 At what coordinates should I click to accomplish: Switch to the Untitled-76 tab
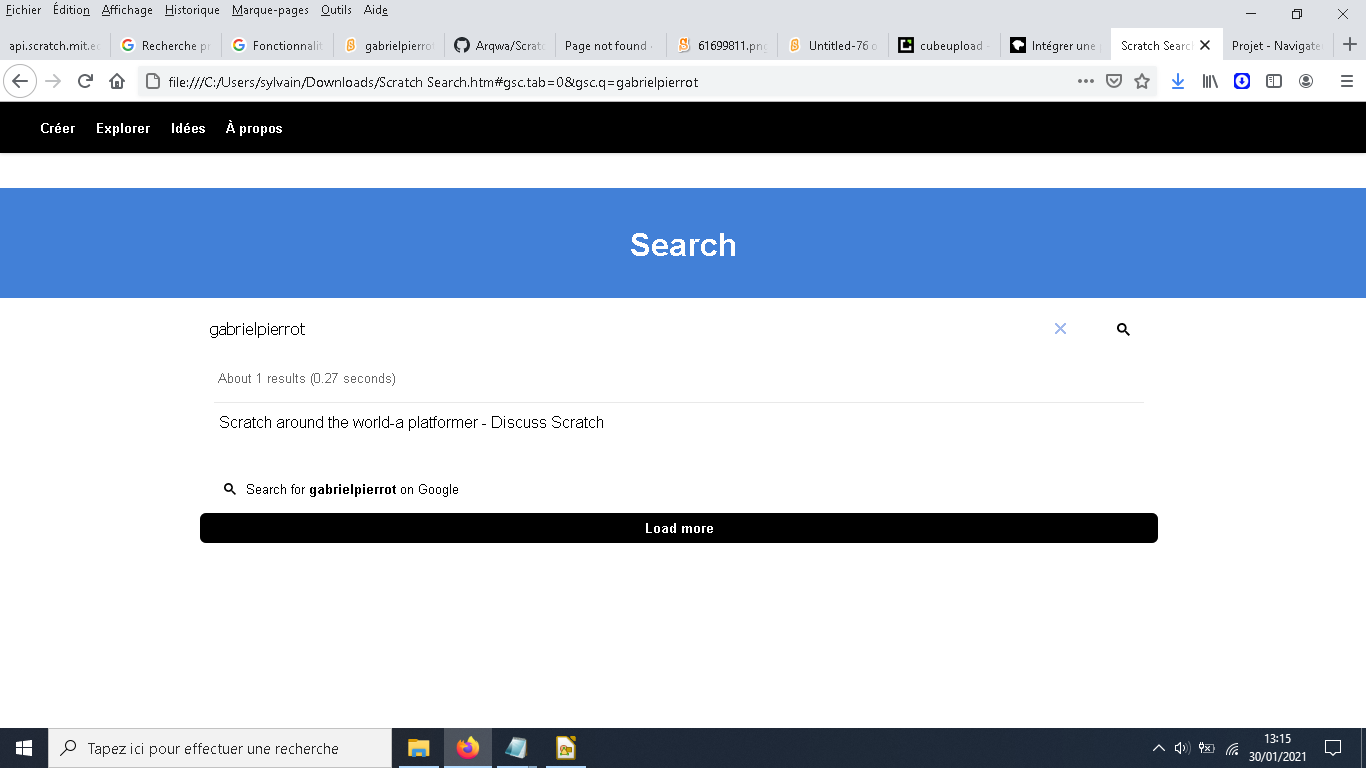[832, 45]
